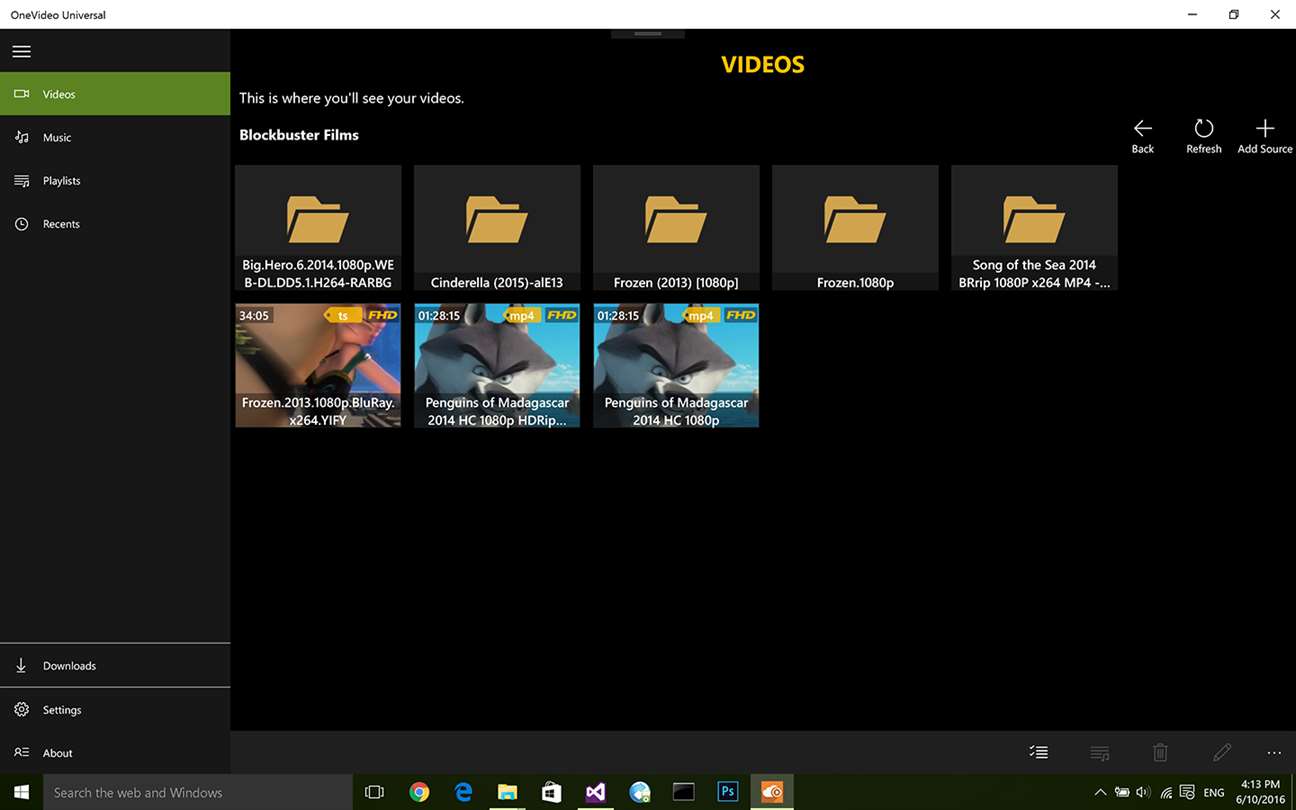The height and width of the screenshot is (810, 1296).
Task: Open Downloads in the sidebar
Action: [x=115, y=666]
